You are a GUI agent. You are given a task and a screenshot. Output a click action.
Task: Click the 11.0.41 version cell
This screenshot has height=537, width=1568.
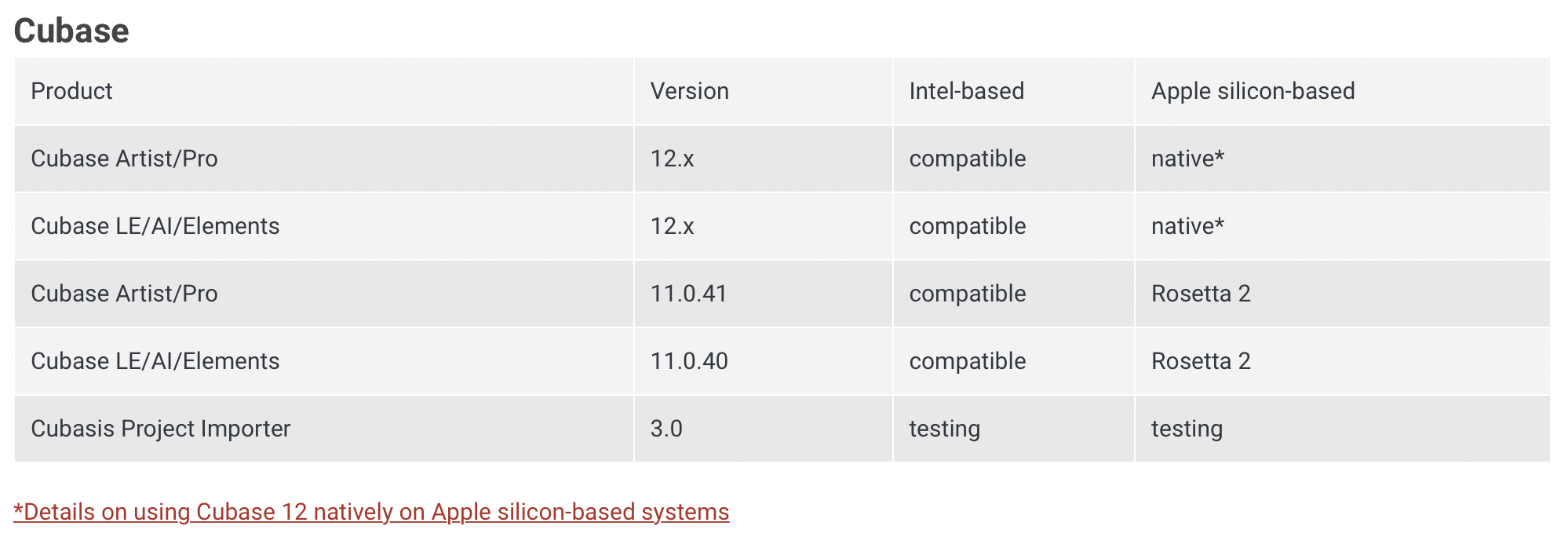[x=688, y=294]
